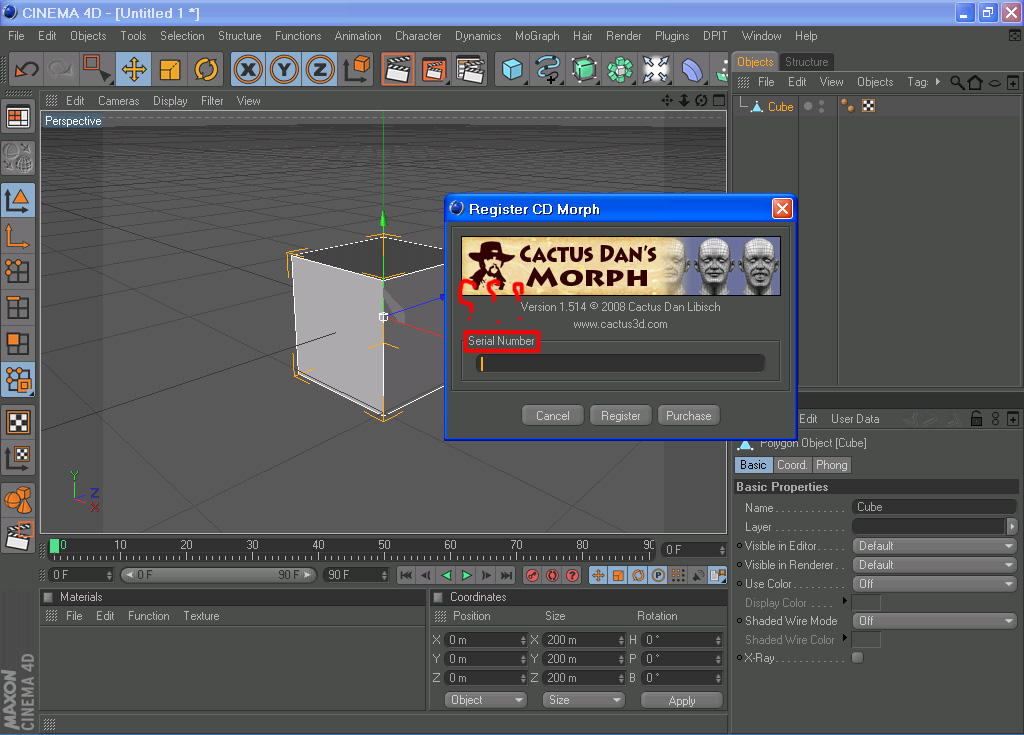
Task: Open Visible in Renderer dropdown
Action: pos(935,564)
